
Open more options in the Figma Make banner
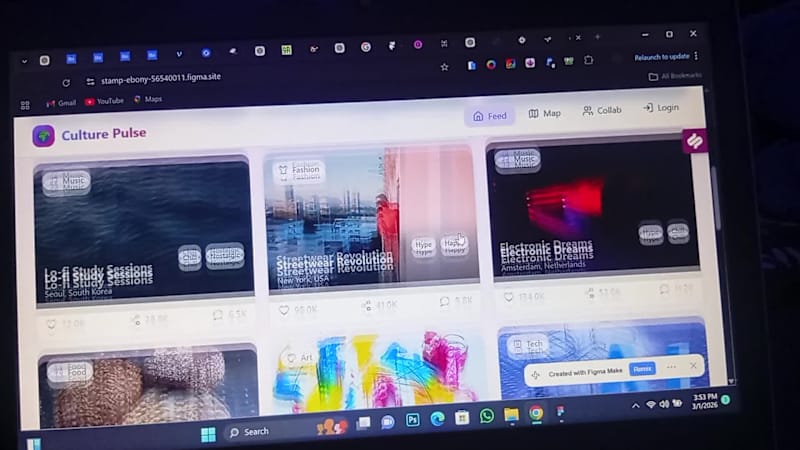click(x=671, y=367)
